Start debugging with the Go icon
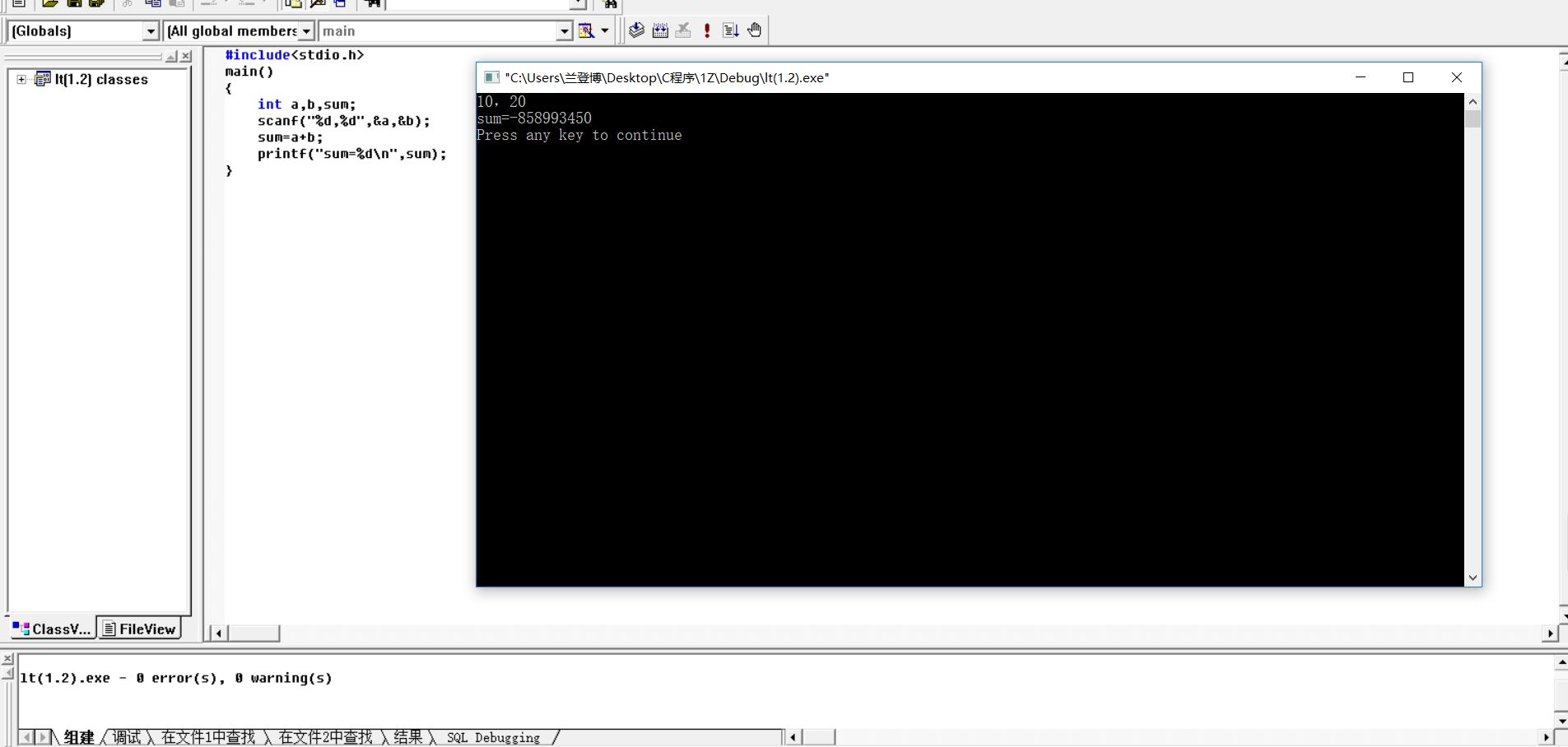This screenshot has width=1568, height=747. pyautogui.click(x=730, y=30)
